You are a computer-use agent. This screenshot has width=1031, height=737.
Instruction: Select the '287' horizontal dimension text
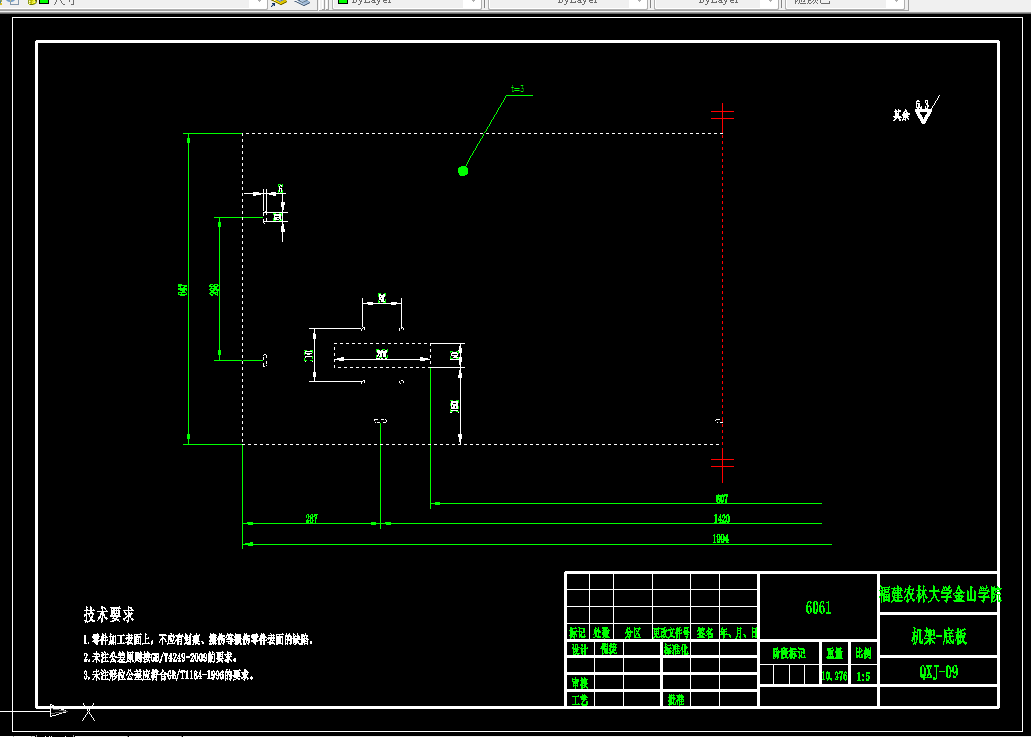coord(312,519)
